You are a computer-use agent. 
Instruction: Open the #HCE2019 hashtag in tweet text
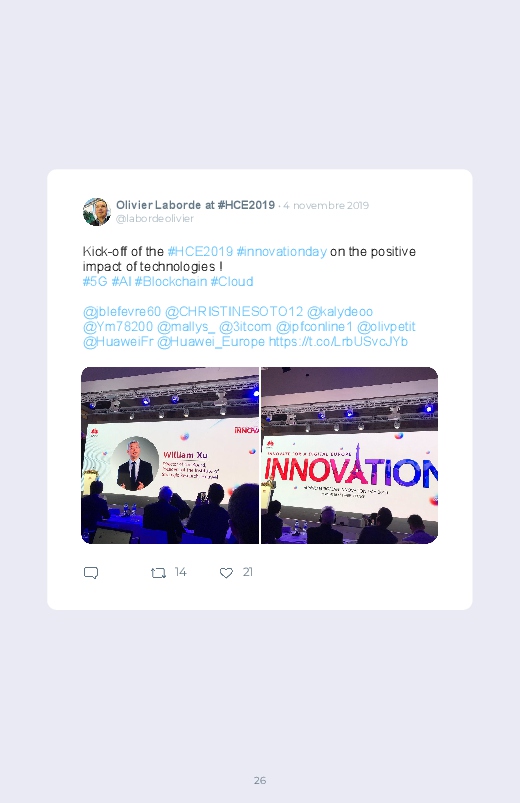[x=200, y=251]
